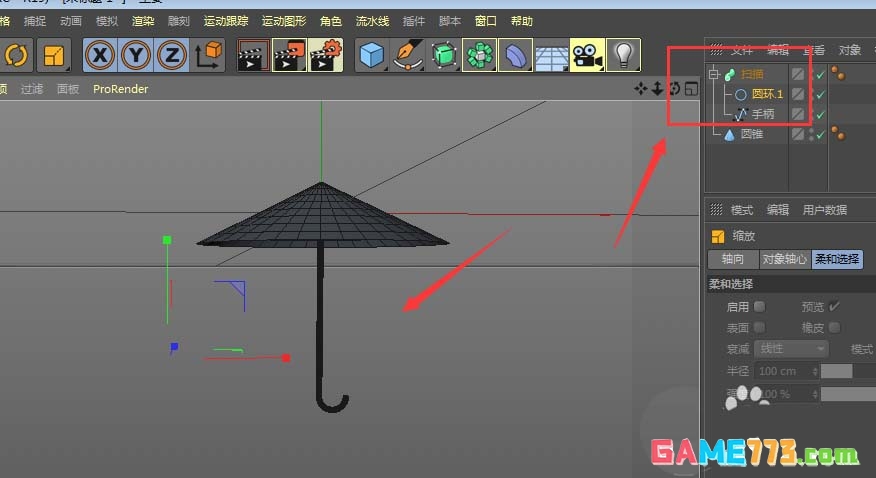Image resolution: width=876 pixels, height=478 pixels.
Task: Open viewport ProRender menu
Action: 121,89
